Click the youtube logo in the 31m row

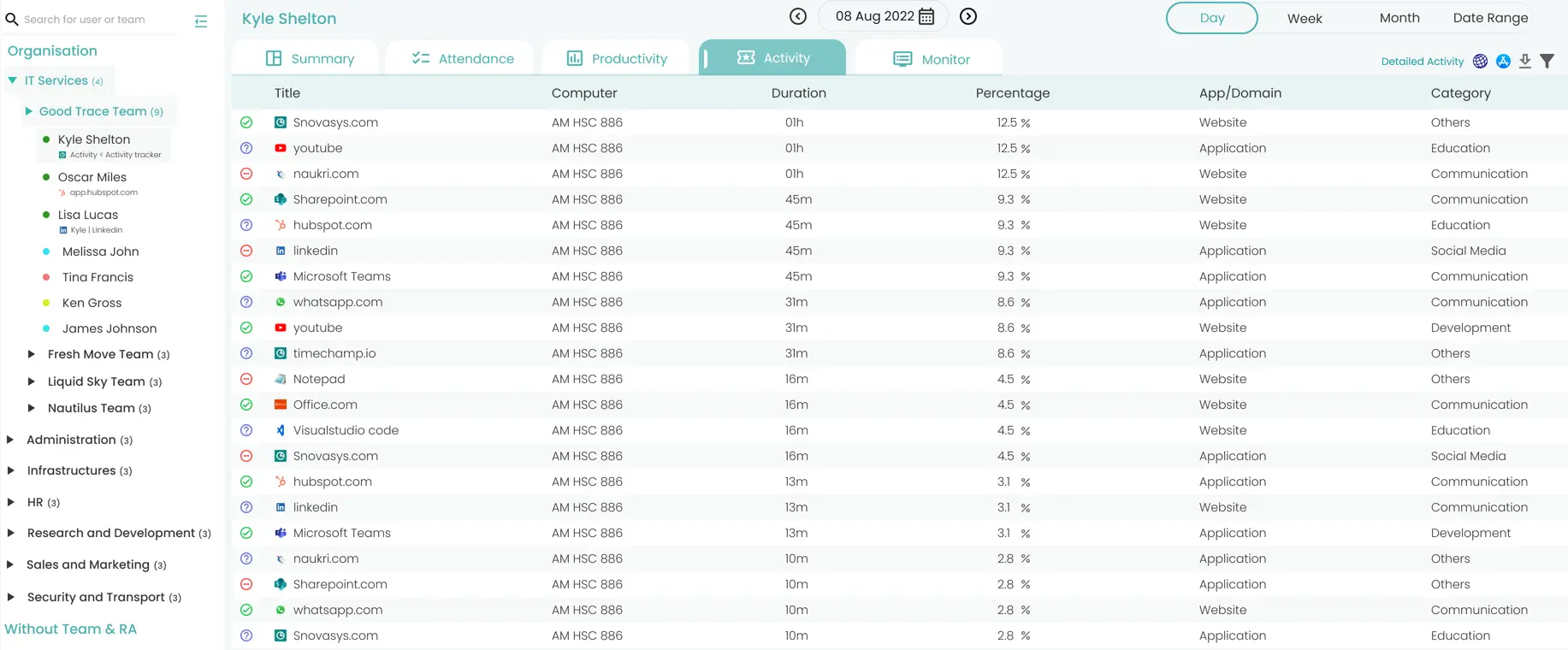coord(281,328)
